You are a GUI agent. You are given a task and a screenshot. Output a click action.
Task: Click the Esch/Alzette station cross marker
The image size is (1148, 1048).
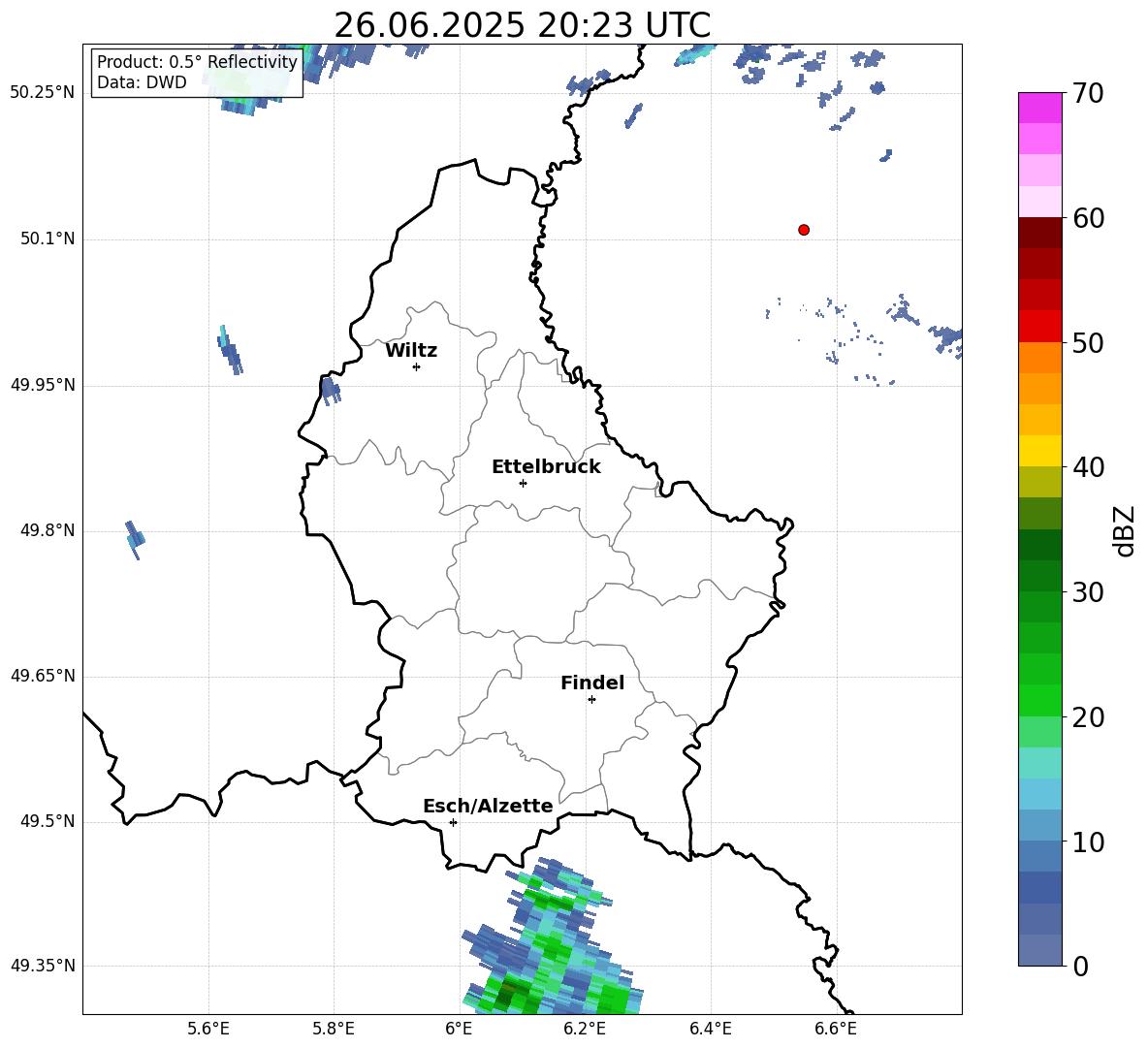point(453,822)
